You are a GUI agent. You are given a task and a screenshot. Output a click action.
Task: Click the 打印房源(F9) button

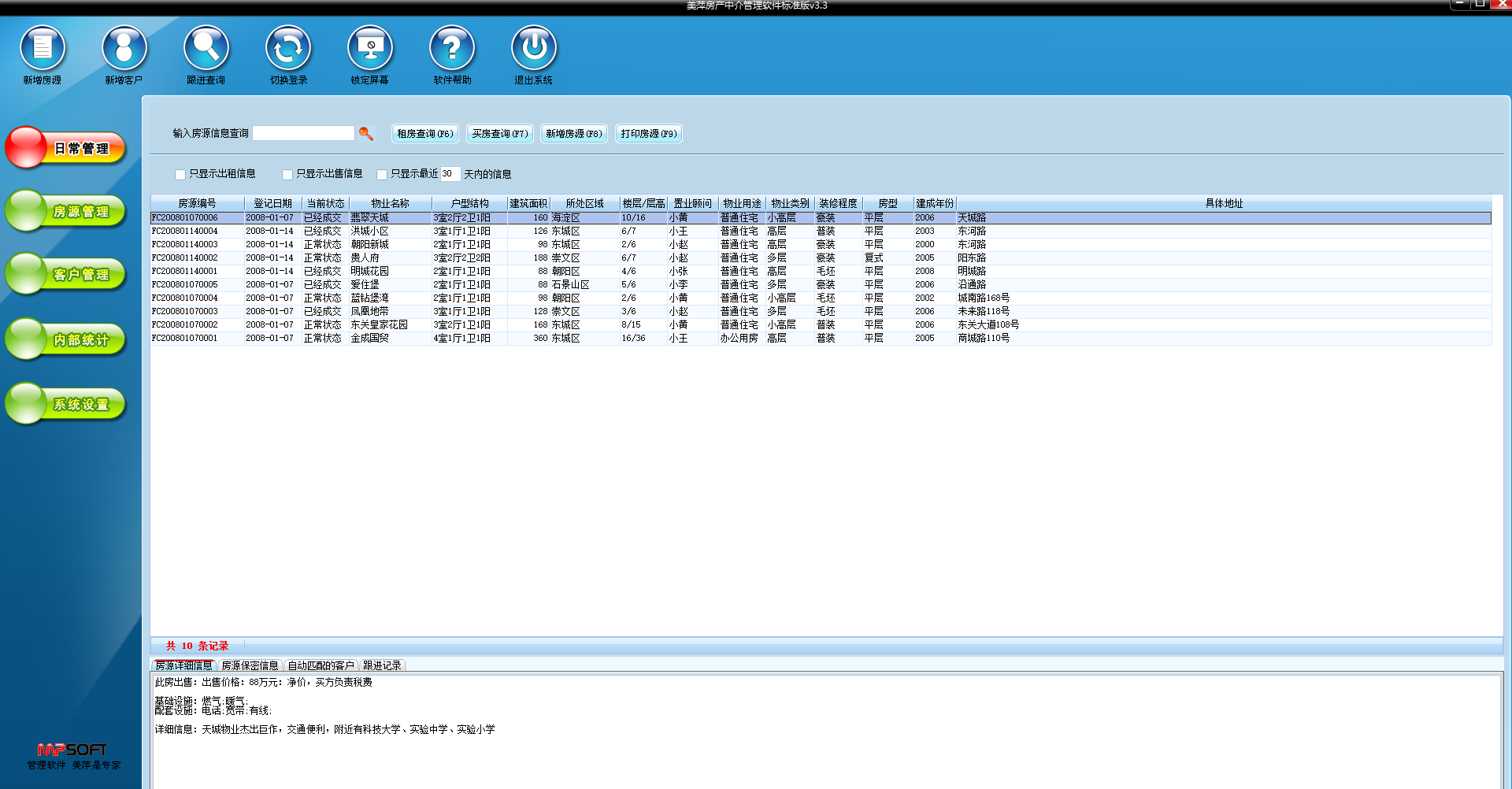pos(649,134)
